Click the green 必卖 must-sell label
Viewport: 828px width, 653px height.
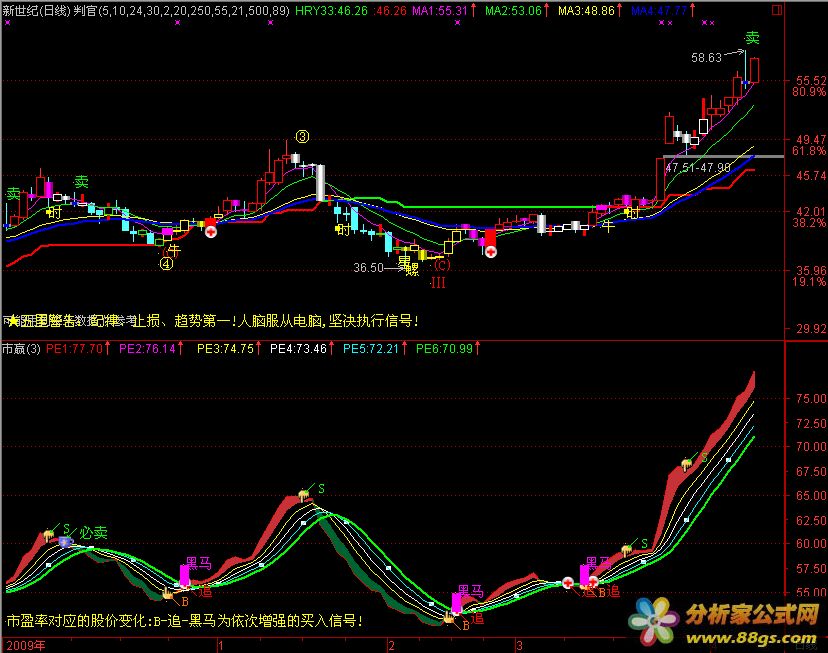[x=93, y=533]
